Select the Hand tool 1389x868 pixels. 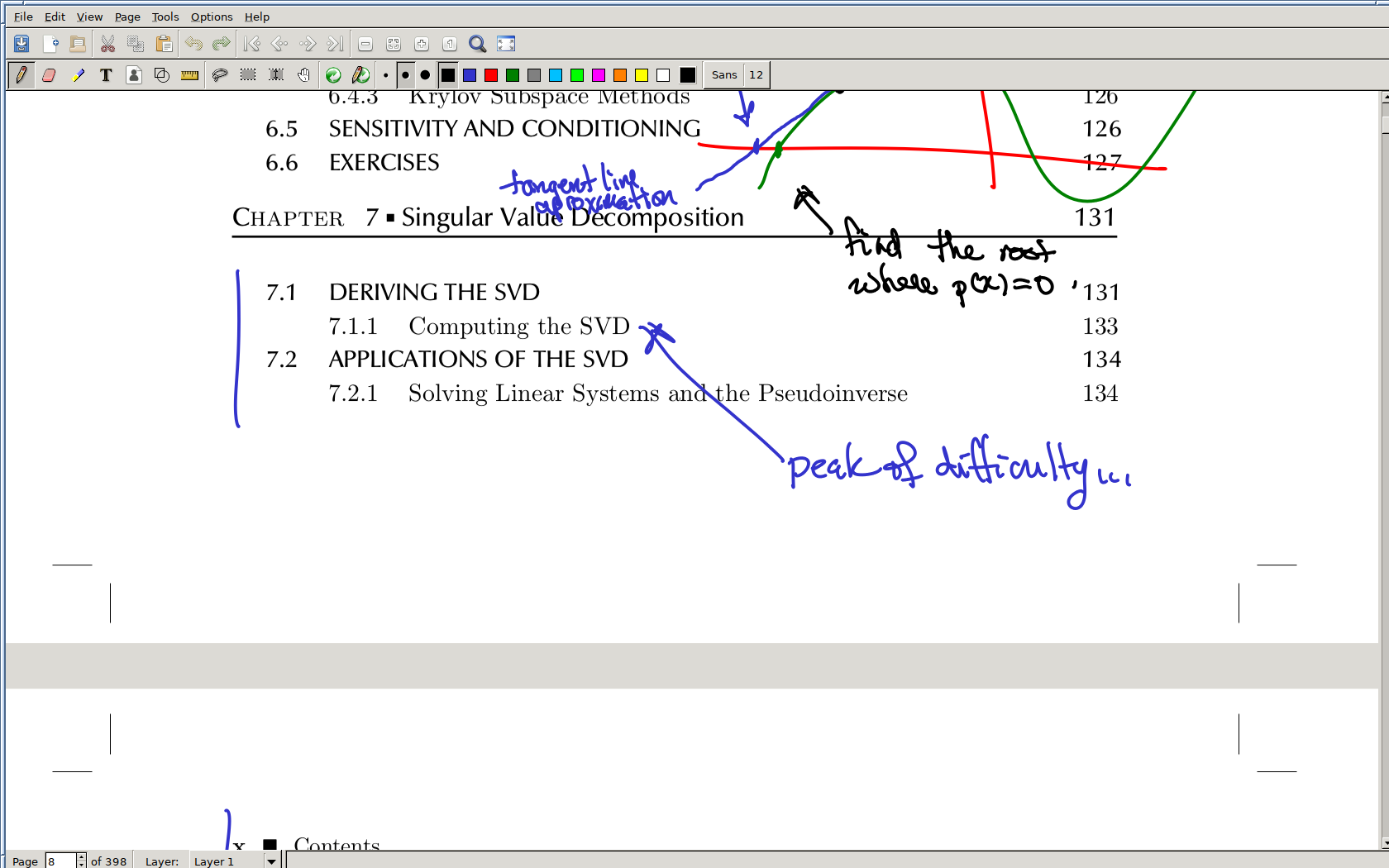(304, 75)
